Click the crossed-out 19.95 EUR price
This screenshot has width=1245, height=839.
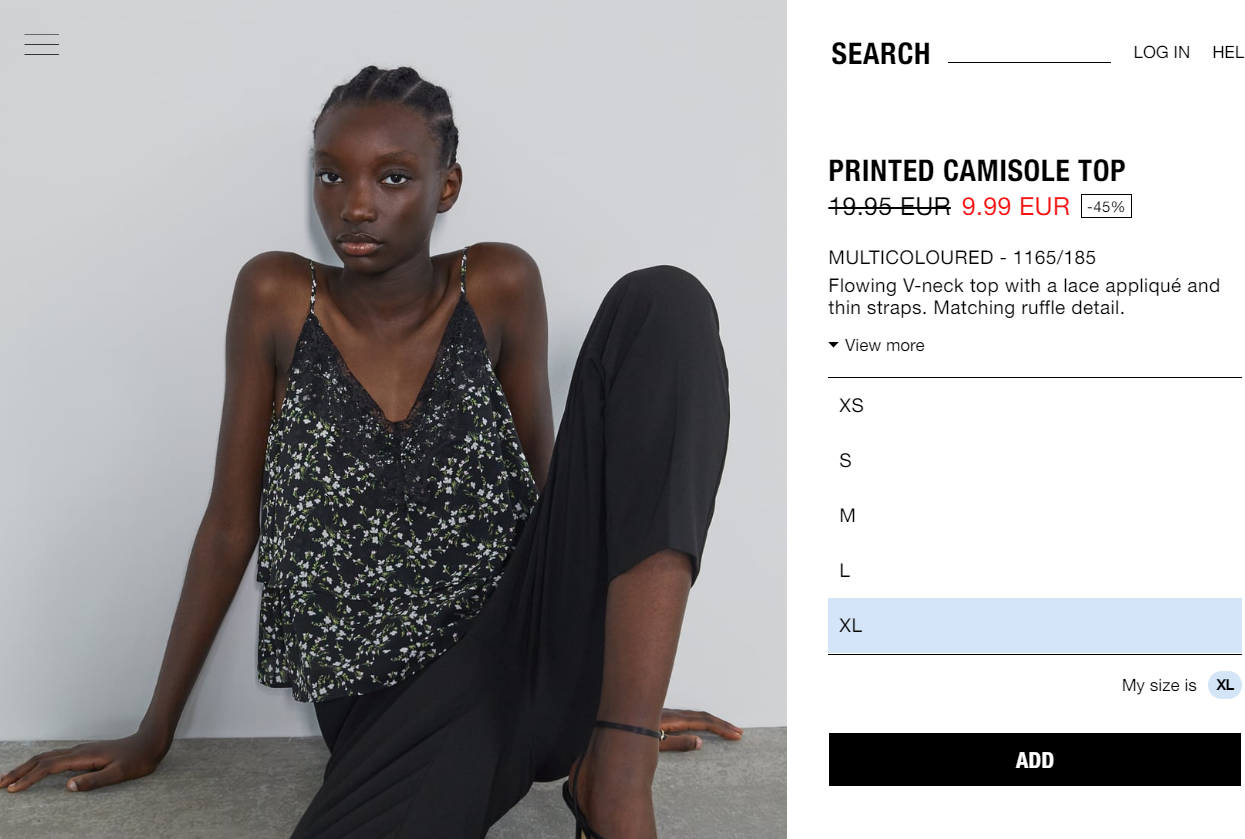[x=890, y=207]
